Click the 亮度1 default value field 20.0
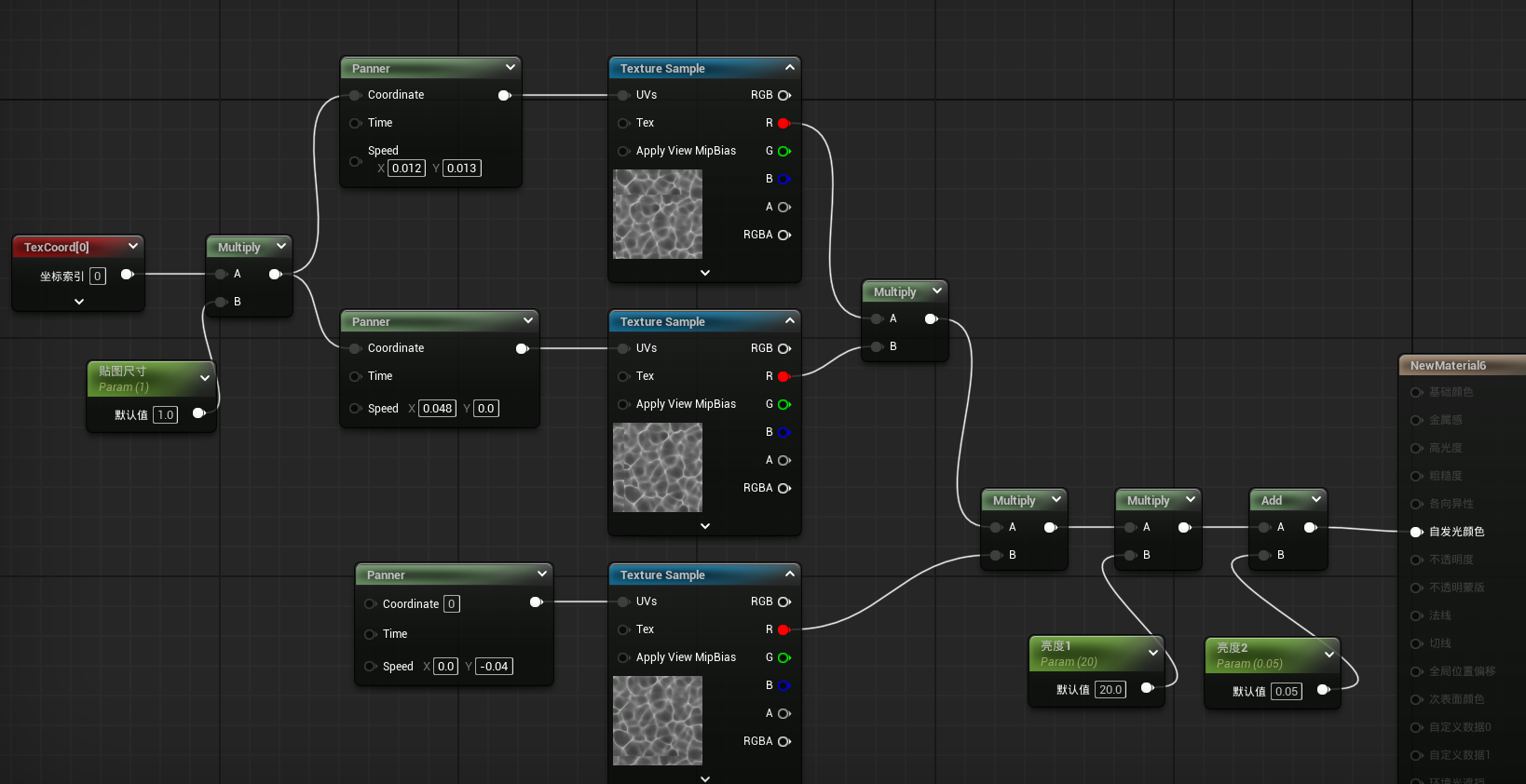This screenshot has width=1526, height=784. click(x=1110, y=690)
